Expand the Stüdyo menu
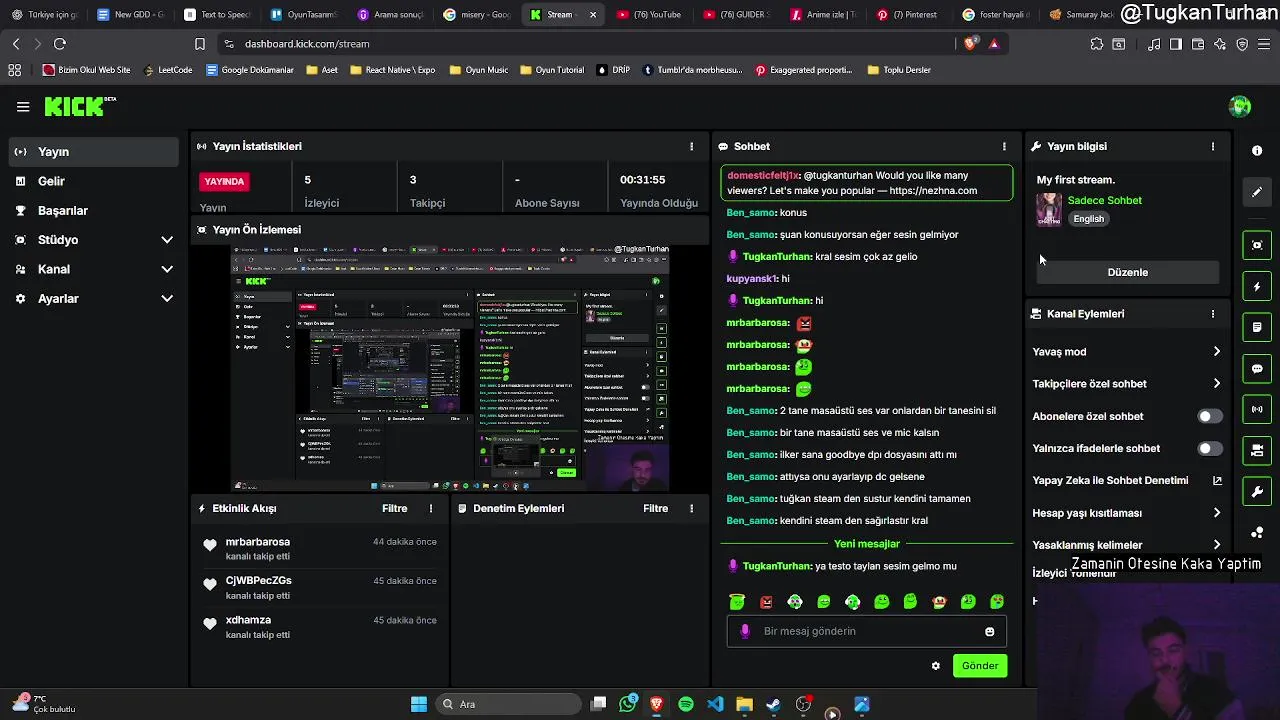The width and height of the screenshot is (1280, 720). 93,240
